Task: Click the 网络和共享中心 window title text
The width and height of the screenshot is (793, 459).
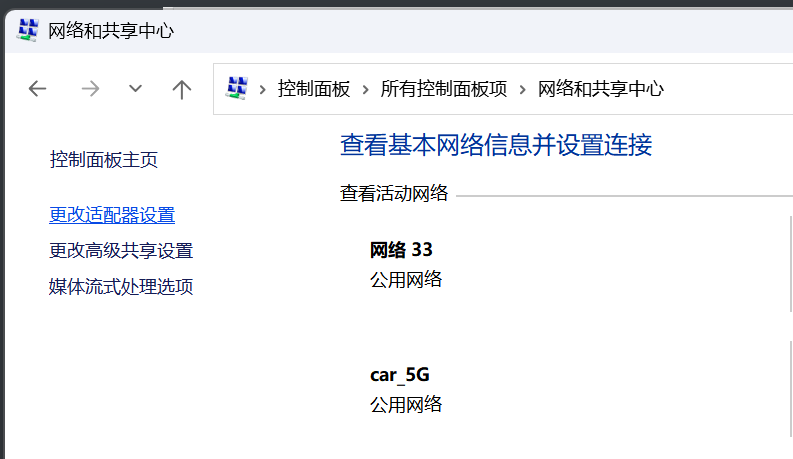Action: coord(111,31)
